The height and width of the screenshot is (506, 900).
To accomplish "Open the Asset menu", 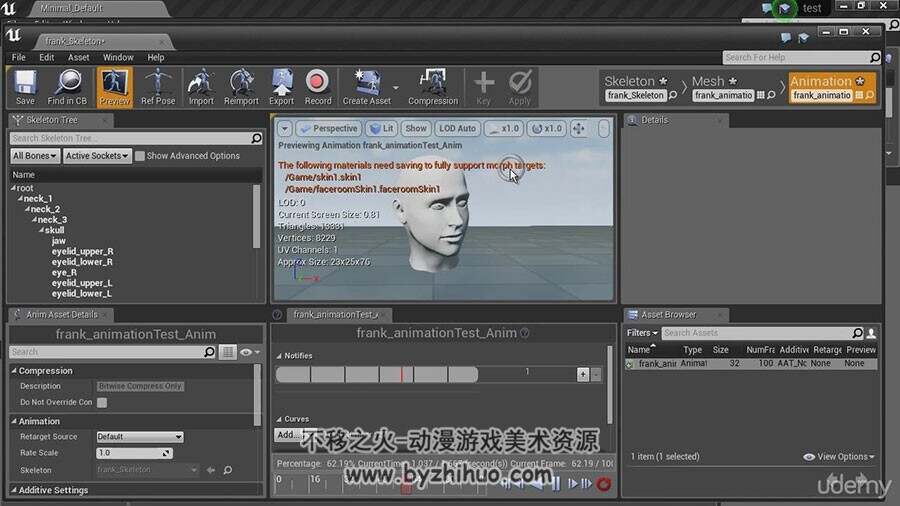I will (79, 57).
